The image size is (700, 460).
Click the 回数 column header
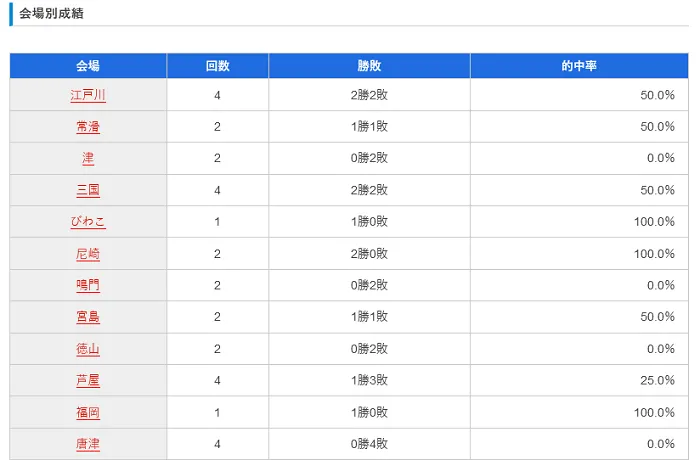point(217,66)
